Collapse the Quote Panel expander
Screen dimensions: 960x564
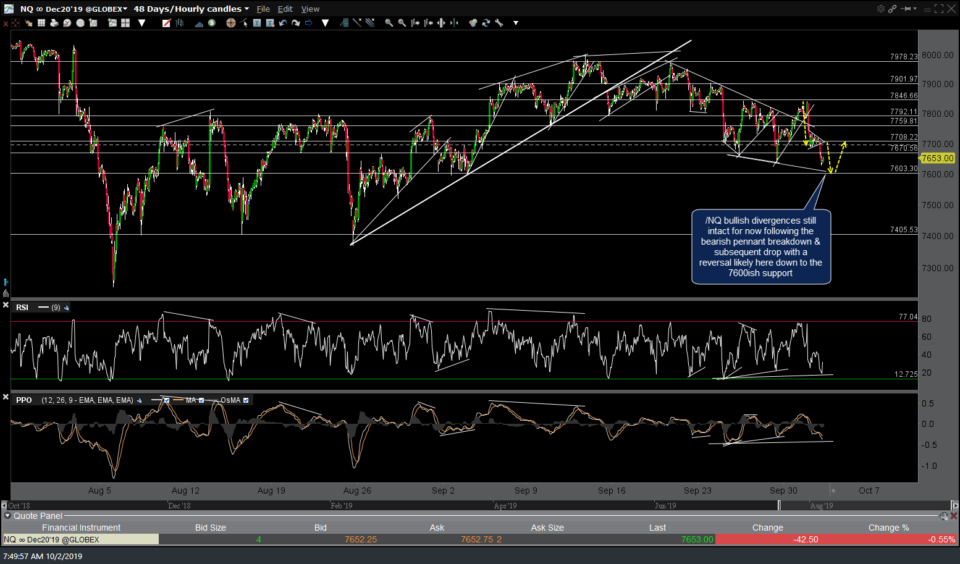7,516
